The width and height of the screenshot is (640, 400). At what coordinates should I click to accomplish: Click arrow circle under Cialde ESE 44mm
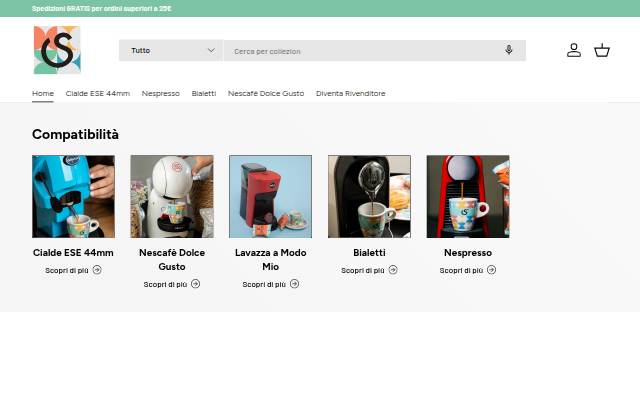click(97, 270)
